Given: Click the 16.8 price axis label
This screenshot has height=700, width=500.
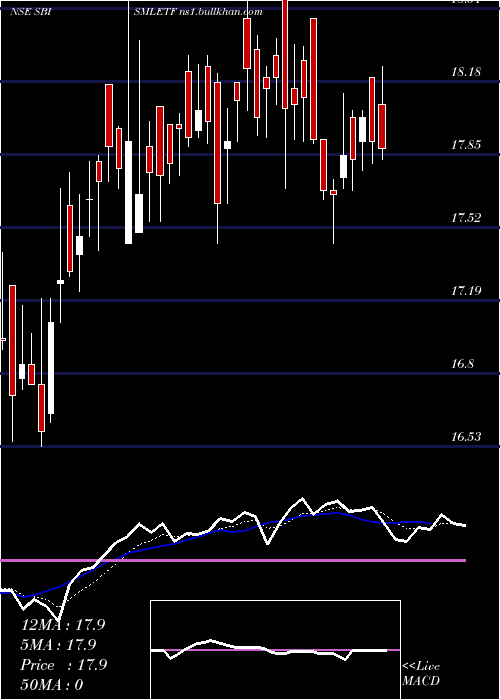Looking at the screenshot, I should 462,364.
